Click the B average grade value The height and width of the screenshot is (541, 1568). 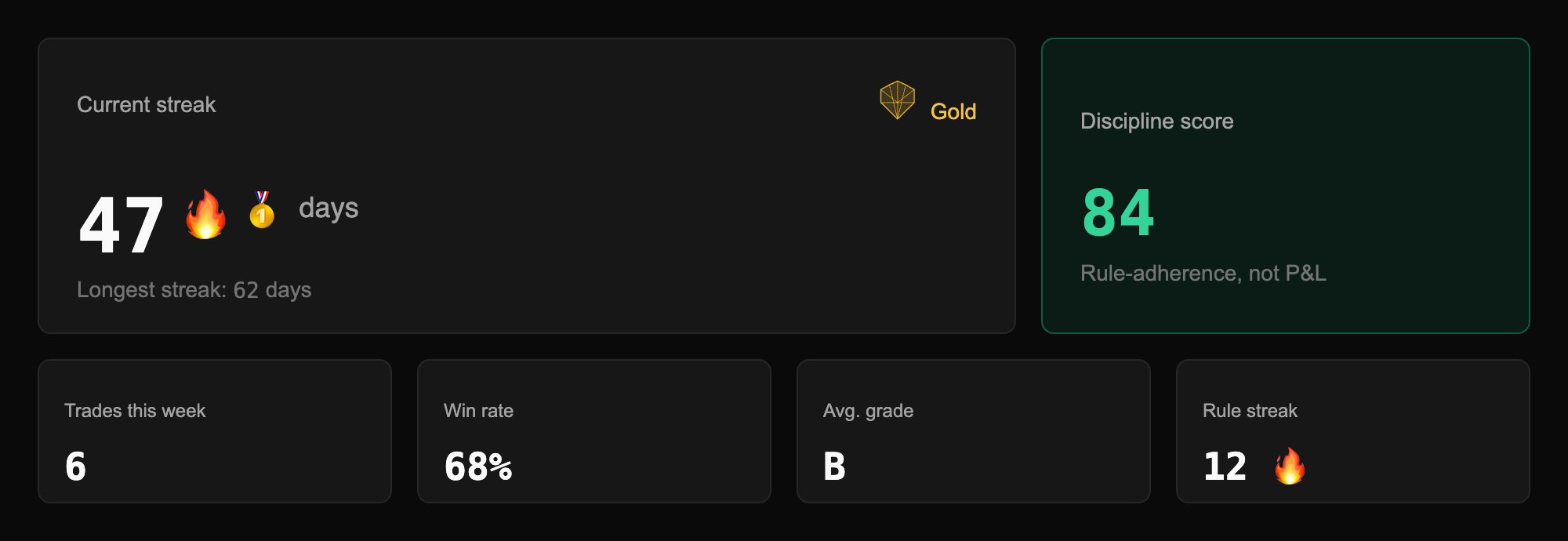834,467
